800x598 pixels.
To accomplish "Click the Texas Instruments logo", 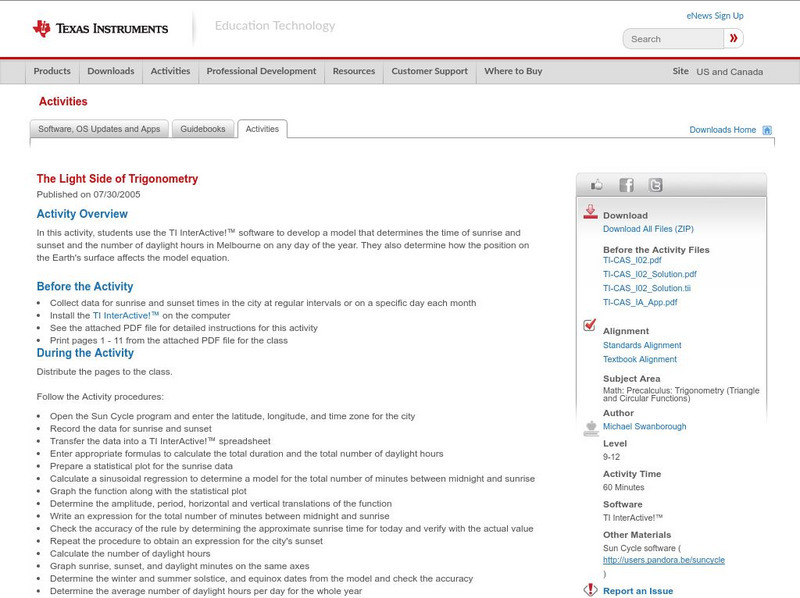I will click(100, 29).
